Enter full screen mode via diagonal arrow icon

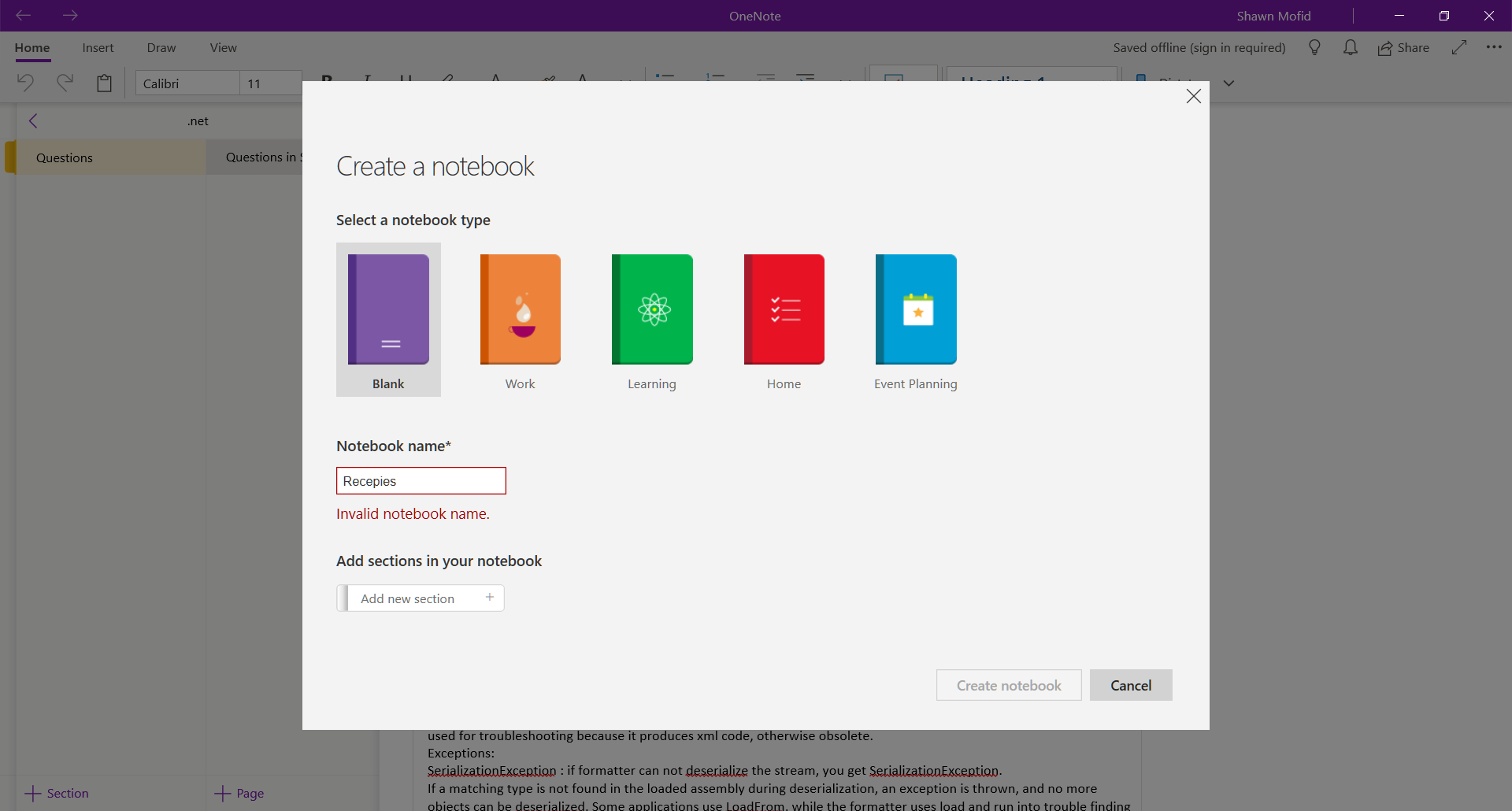pyautogui.click(x=1459, y=47)
